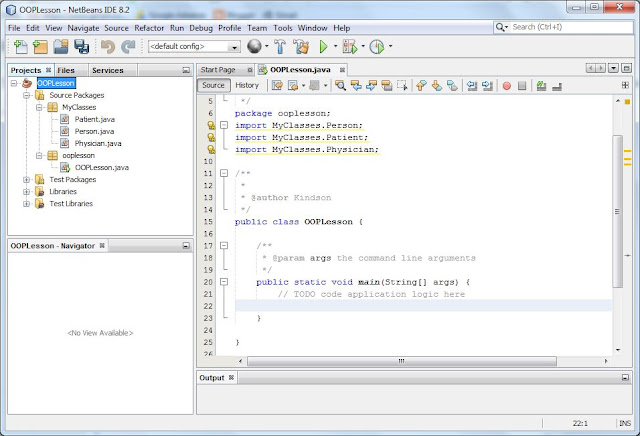Open the File menu
Image resolution: width=640 pixels, height=436 pixels.
(14, 28)
